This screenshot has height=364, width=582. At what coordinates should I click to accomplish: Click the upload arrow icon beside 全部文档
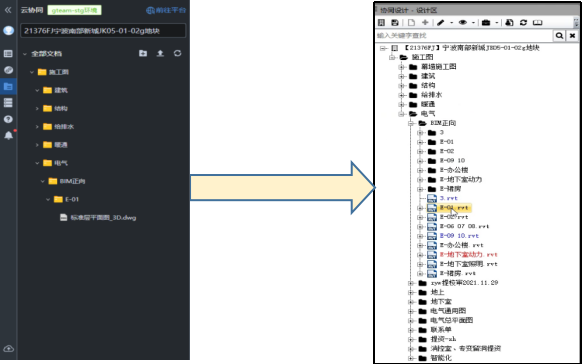[160, 53]
